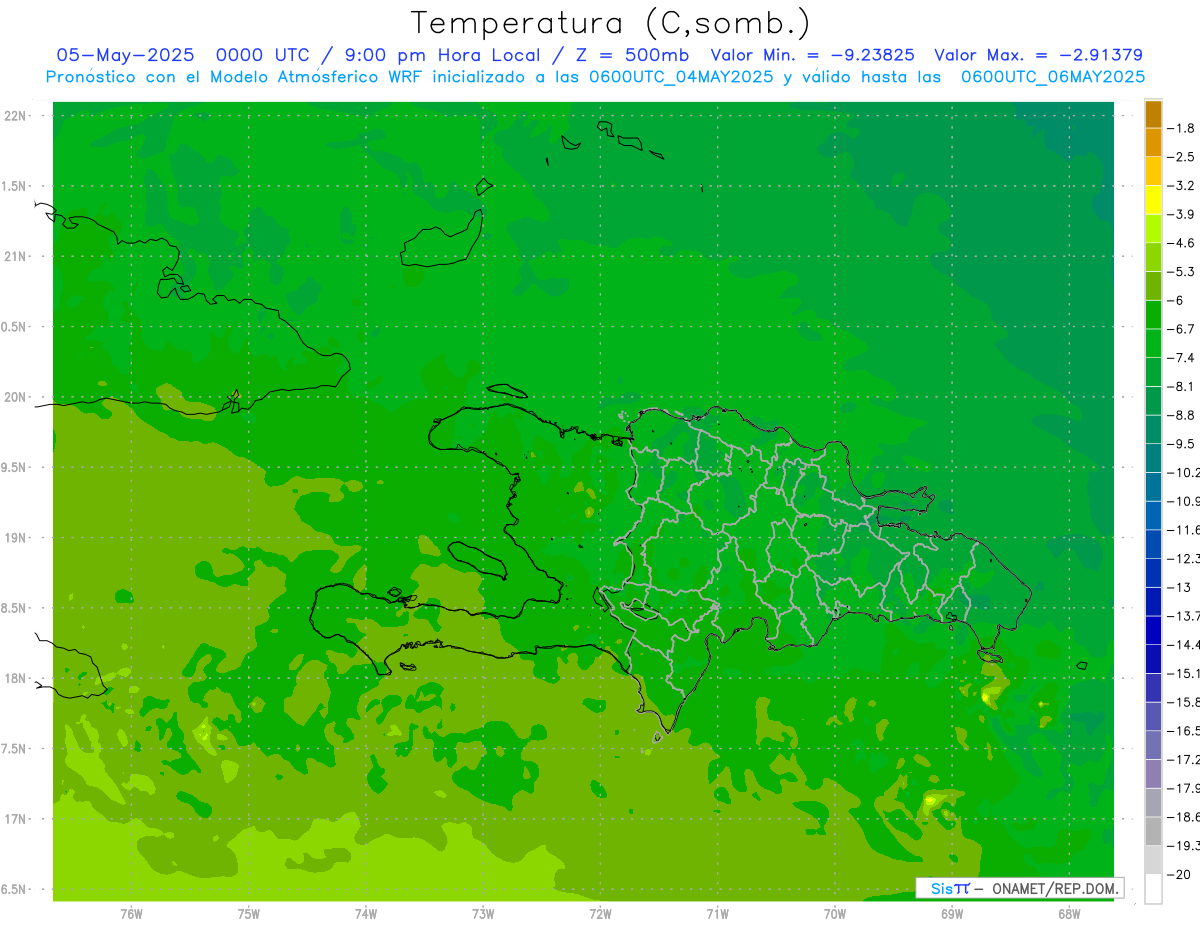Screen dimensions: 1200x927
Task: Click the "-16.5" legend value
Action: (x=1183, y=731)
